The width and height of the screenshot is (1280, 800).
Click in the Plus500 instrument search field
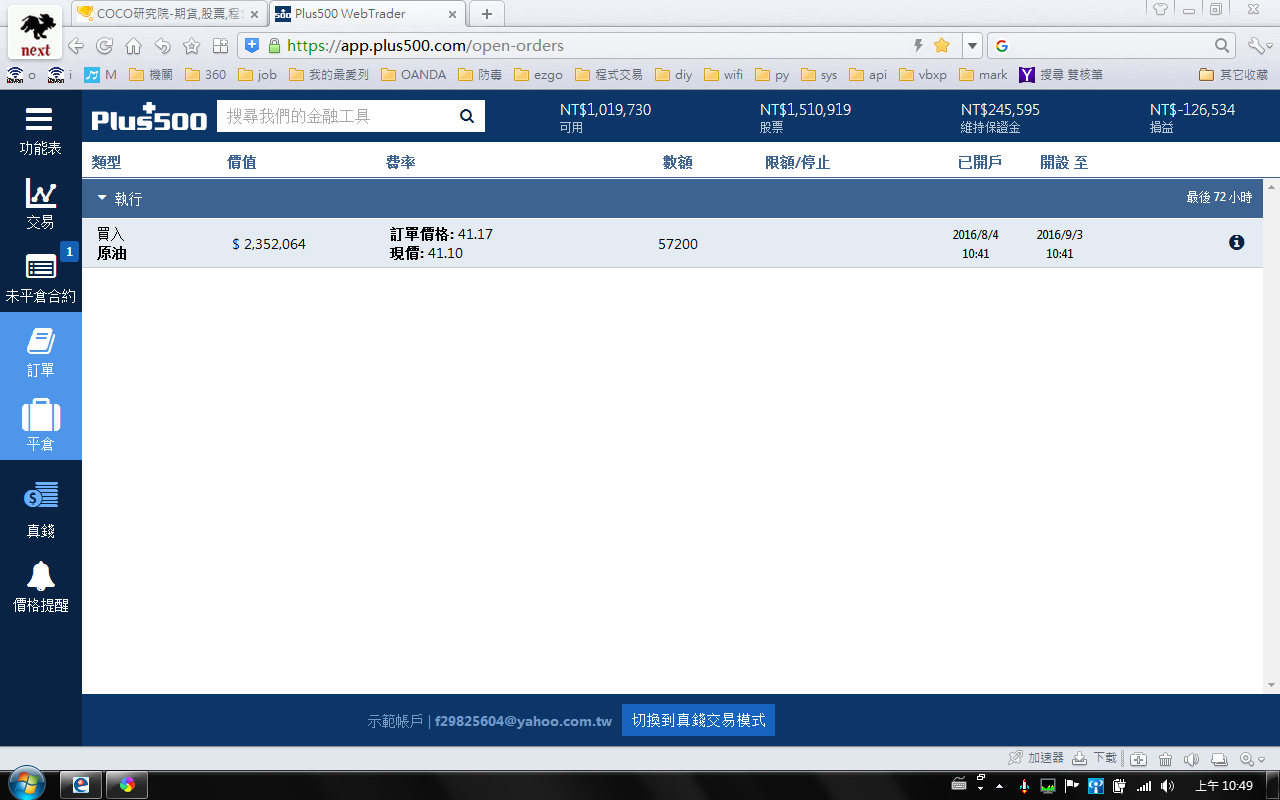pos(335,116)
